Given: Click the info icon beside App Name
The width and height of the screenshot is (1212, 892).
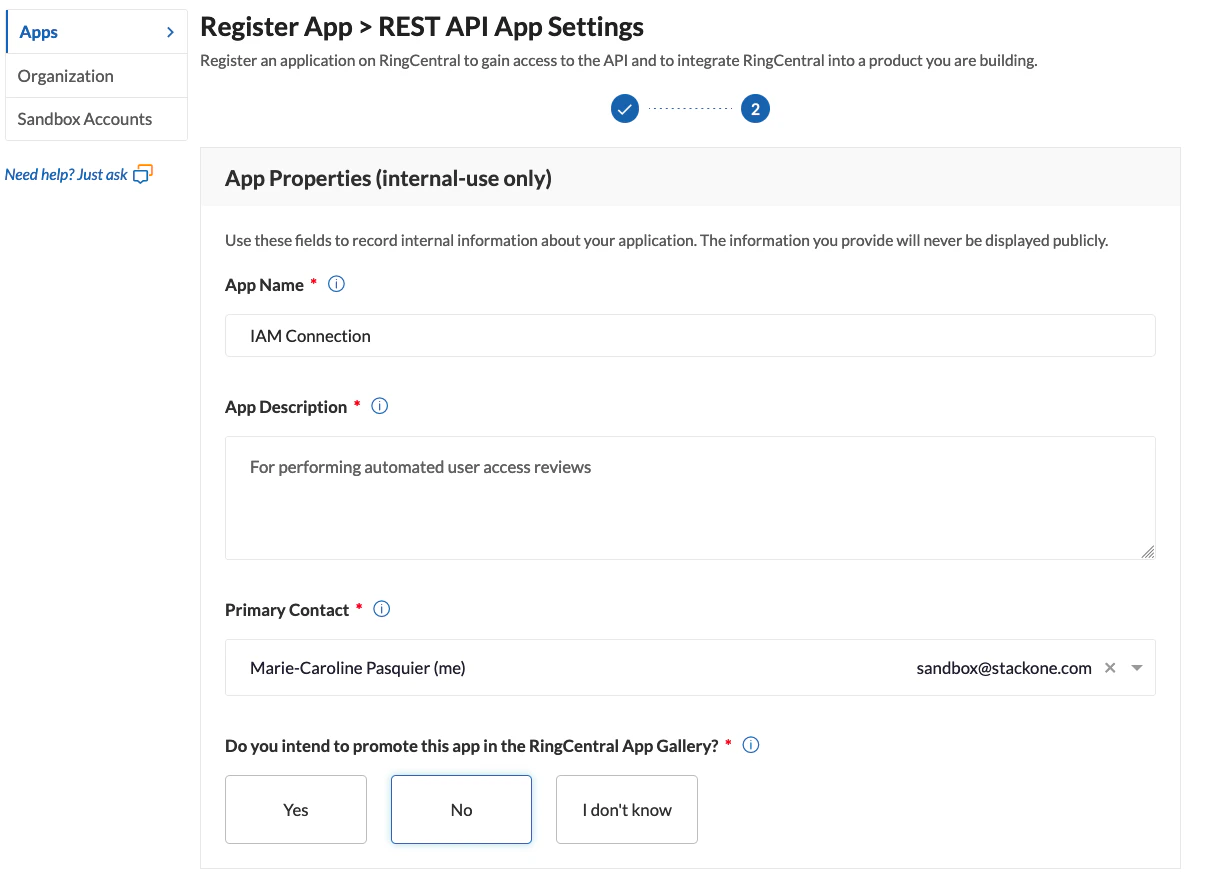Looking at the screenshot, I should coord(336,285).
